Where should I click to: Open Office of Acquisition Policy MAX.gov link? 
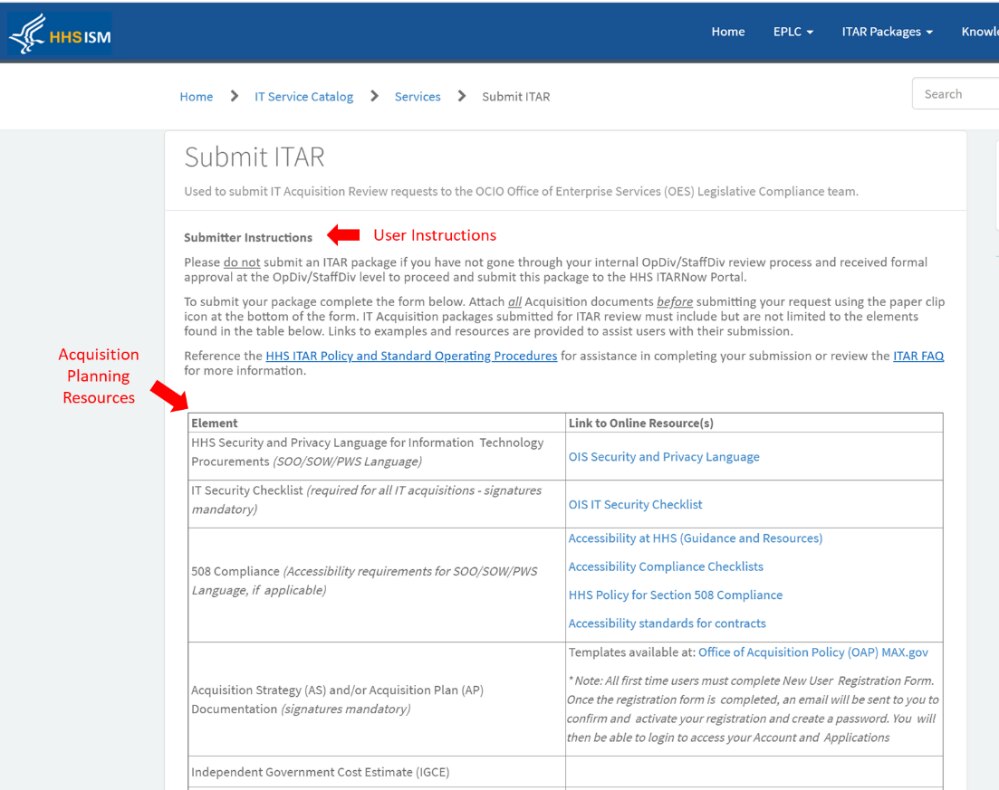pyautogui.click(x=813, y=652)
